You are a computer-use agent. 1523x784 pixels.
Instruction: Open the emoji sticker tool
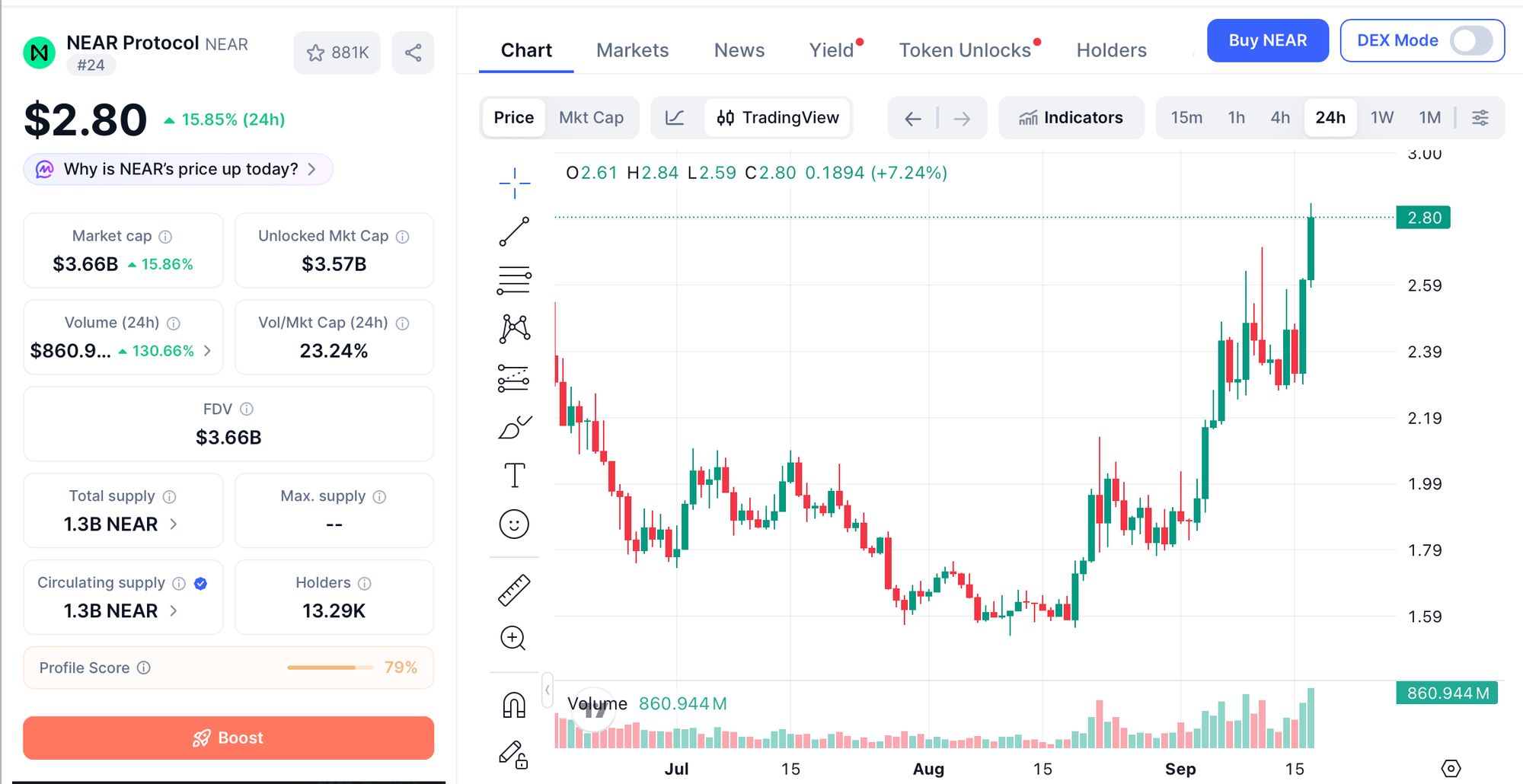[x=514, y=524]
